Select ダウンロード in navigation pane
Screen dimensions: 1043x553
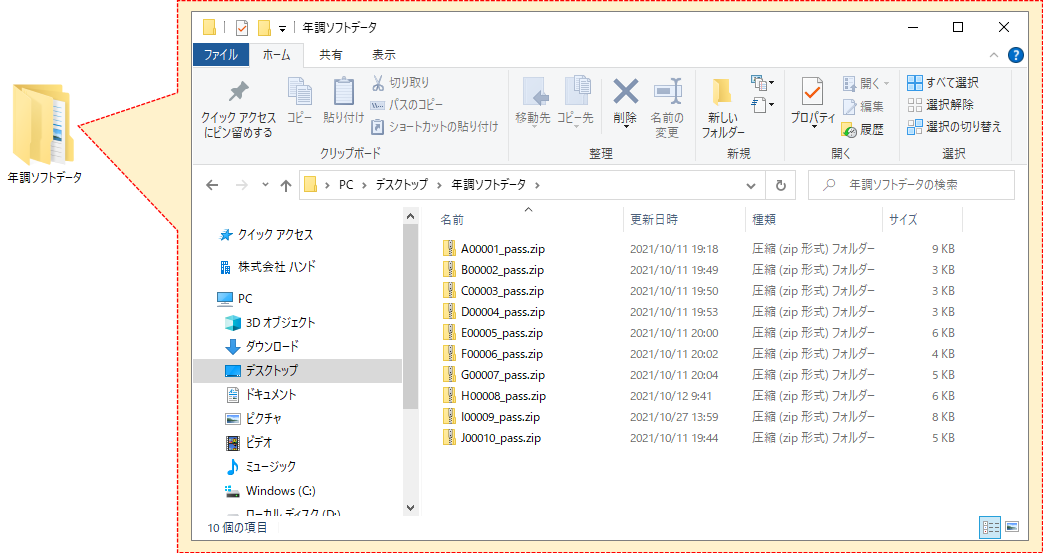click(x=262, y=347)
